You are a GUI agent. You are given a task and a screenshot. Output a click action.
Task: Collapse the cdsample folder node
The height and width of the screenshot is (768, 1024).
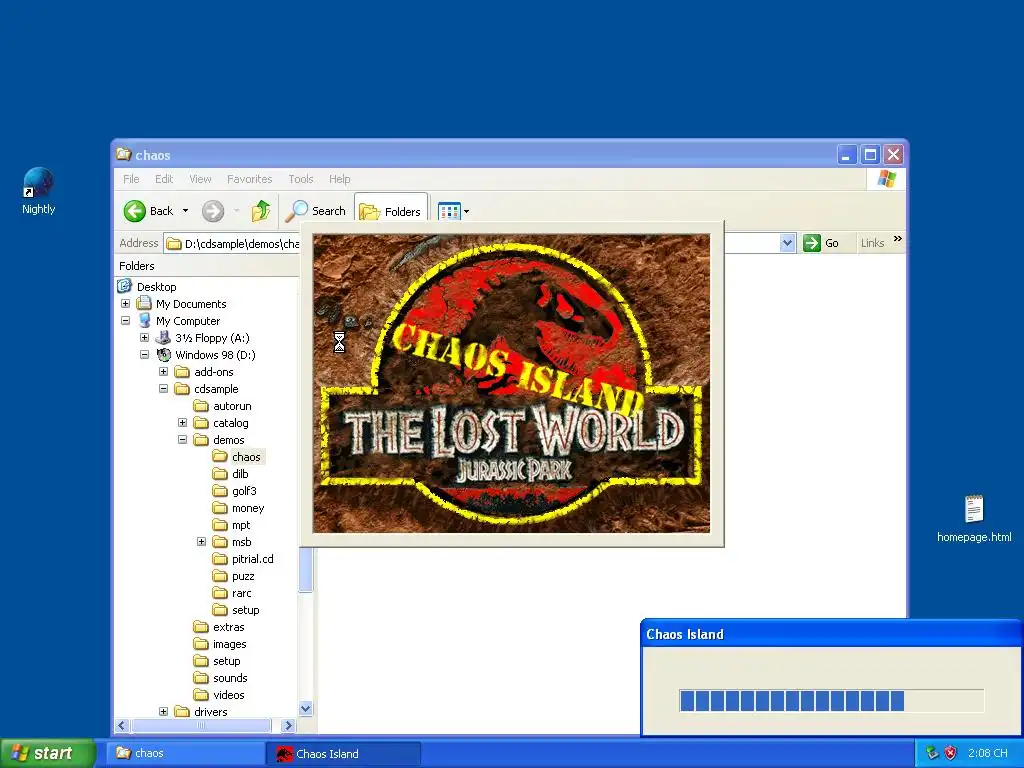163,389
